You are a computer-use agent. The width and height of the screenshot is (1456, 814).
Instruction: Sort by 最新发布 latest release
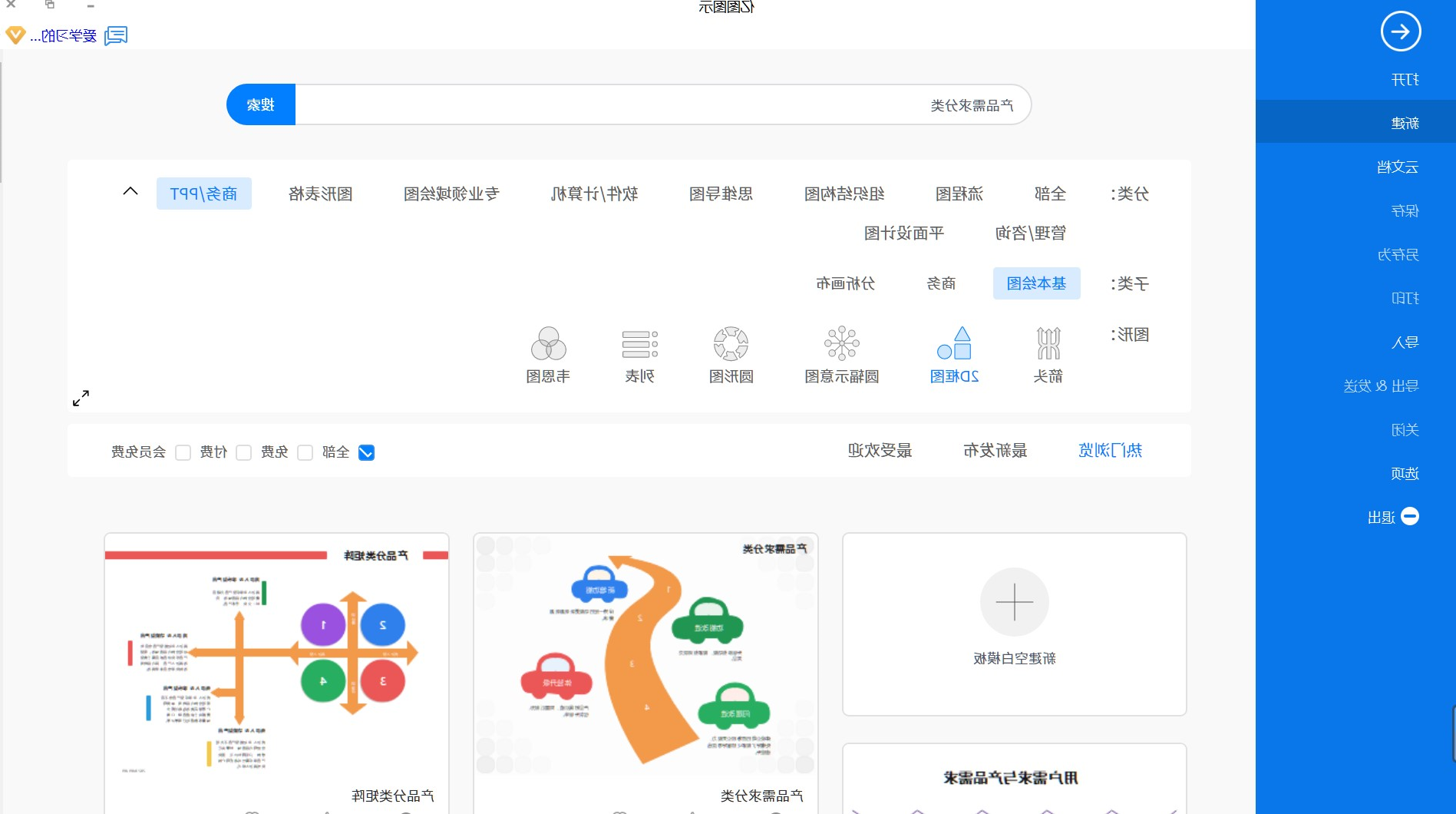(995, 450)
